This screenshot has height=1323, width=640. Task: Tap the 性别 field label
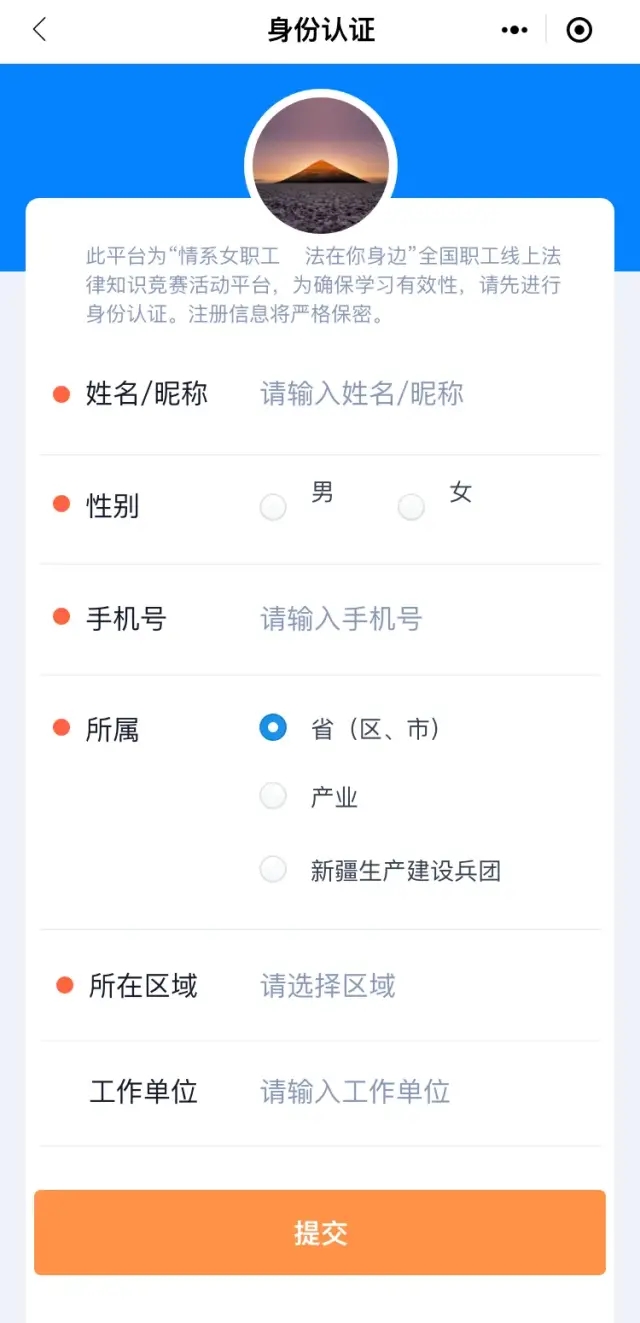(x=112, y=506)
